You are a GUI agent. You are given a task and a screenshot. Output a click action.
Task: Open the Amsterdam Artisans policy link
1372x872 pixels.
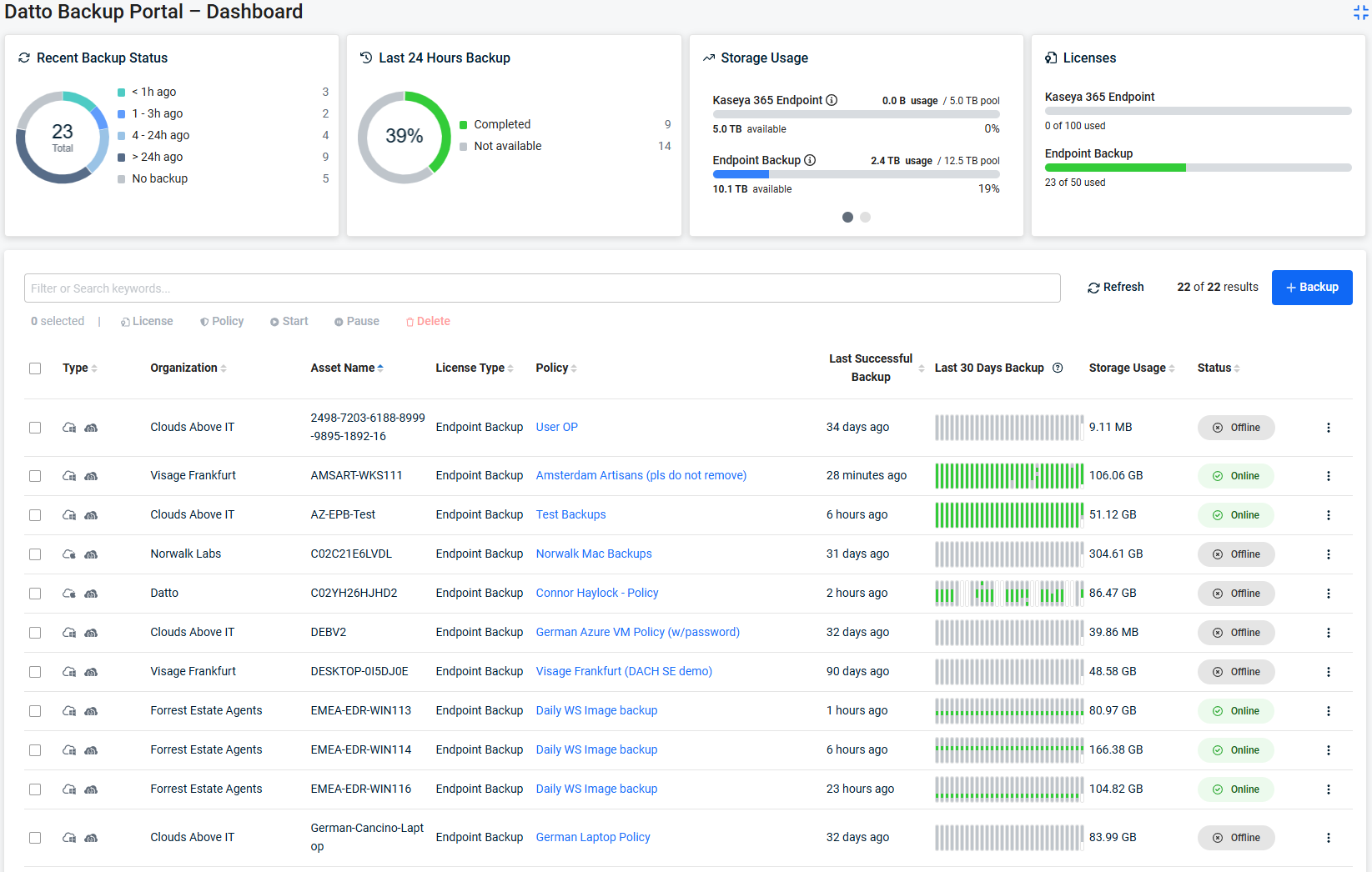641,475
